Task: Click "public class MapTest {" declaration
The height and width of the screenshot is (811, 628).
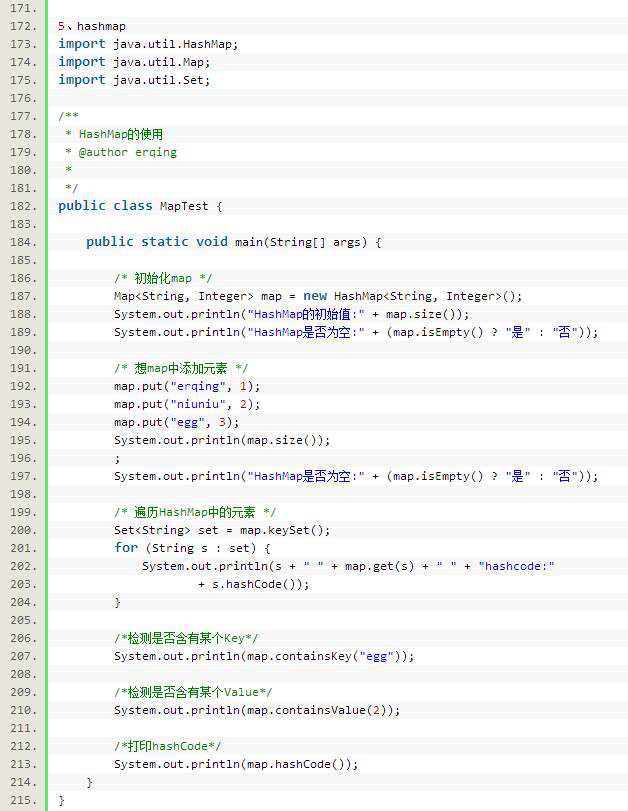Action: tap(140, 206)
